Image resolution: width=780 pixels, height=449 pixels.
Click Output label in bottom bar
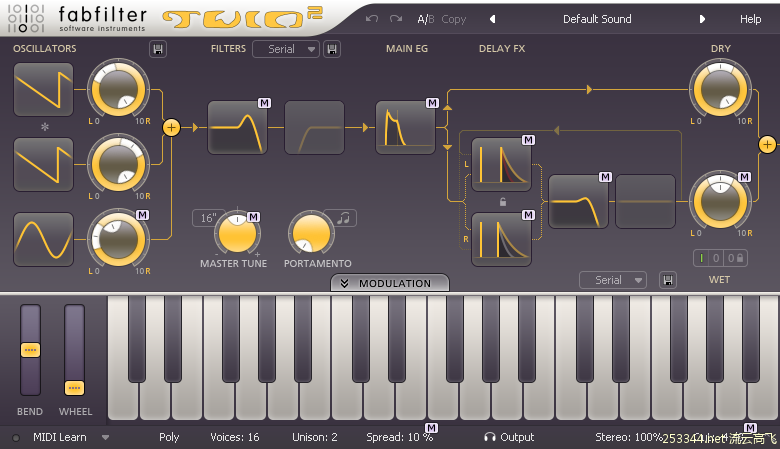517,437
